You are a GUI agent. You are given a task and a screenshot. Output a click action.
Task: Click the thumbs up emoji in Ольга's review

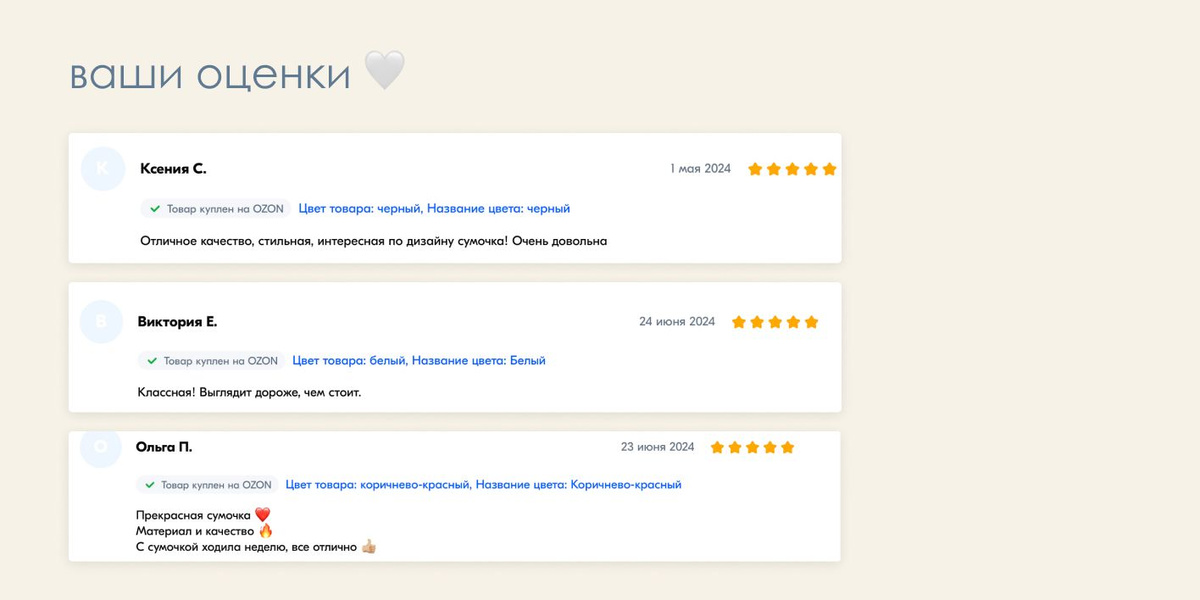tap(369, 547)
